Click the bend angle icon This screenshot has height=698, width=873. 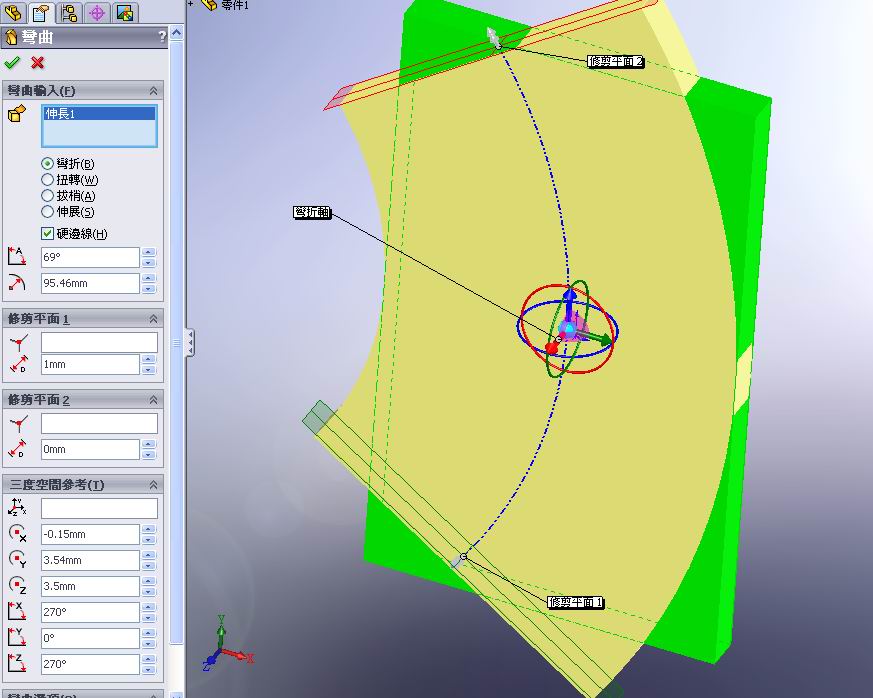click(17, 256)
